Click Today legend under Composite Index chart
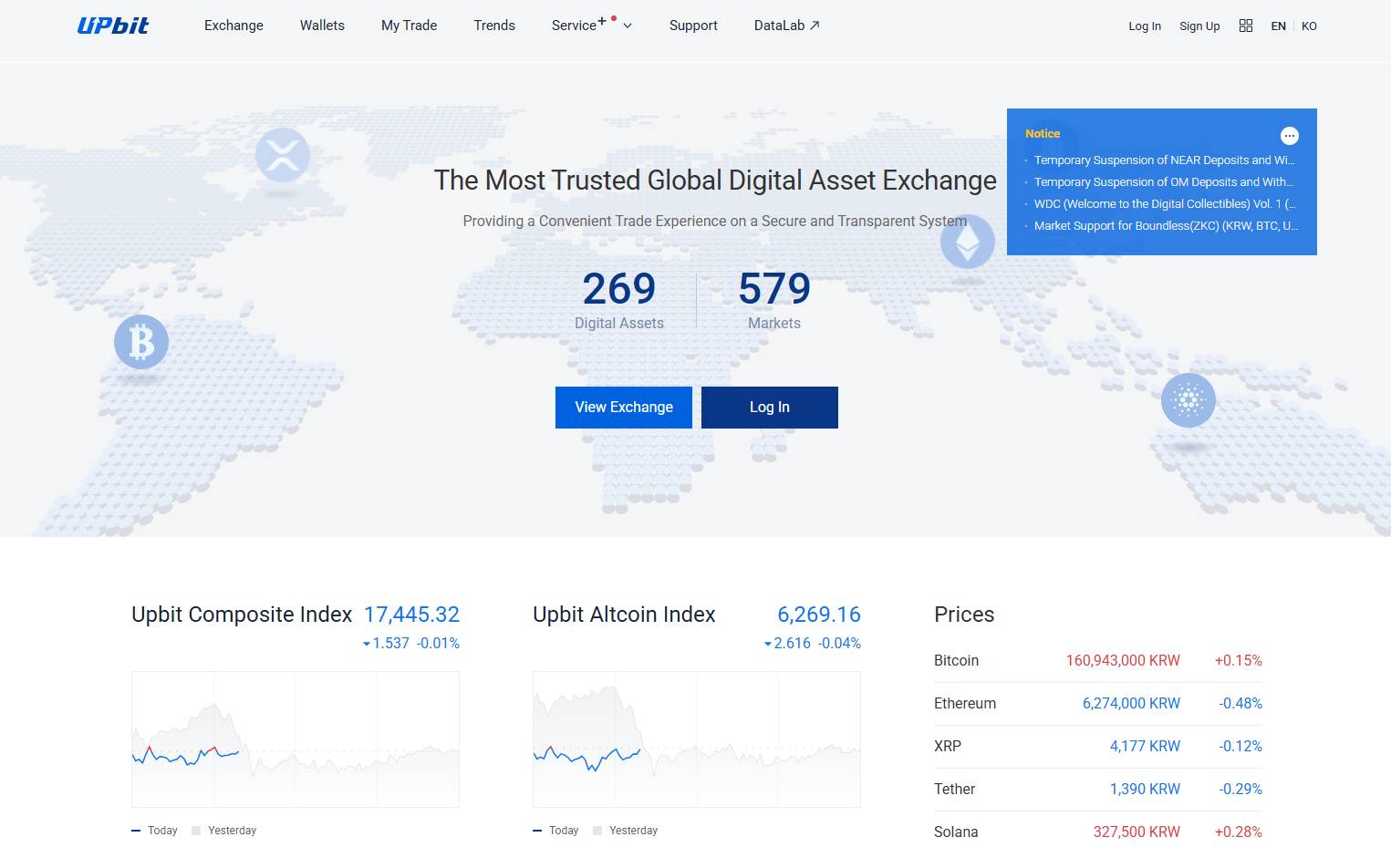Image resolution: width=1391 pixels, height=868 pixels. (154, 831)
